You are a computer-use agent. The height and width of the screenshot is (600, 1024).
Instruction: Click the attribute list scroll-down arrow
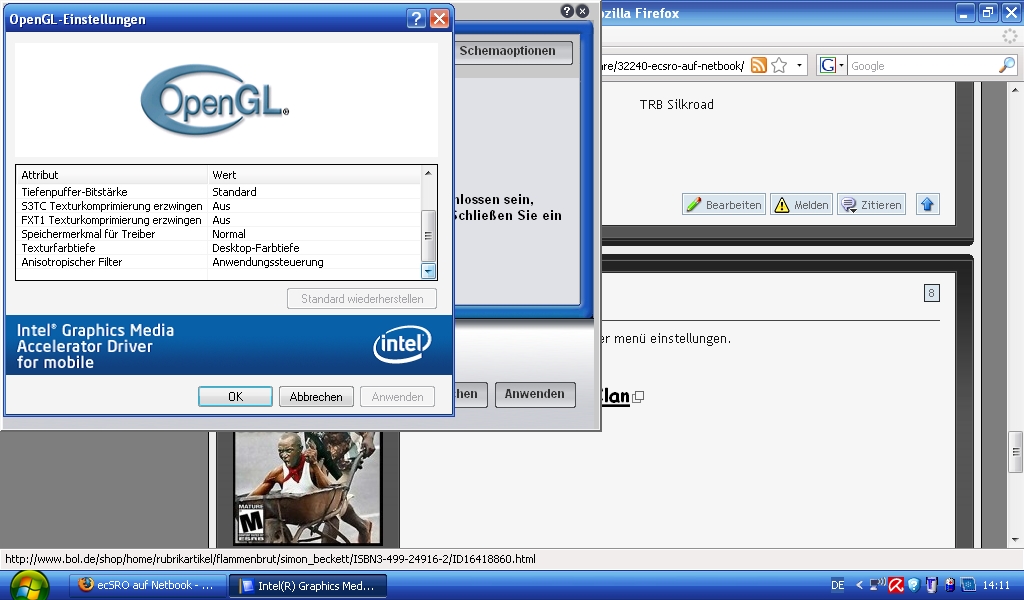point(429,270)
